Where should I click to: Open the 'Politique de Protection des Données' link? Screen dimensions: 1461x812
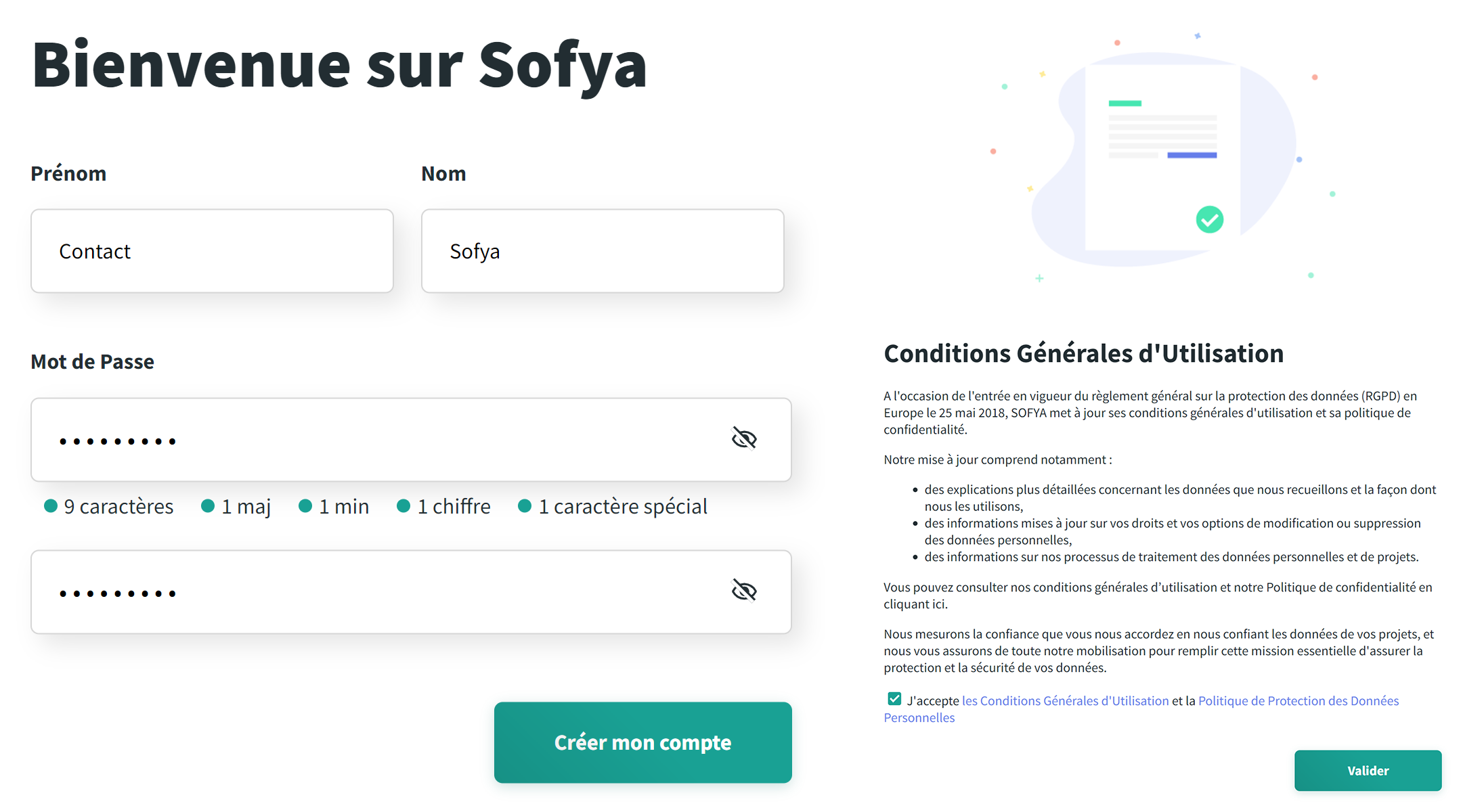pos(1298,701)
